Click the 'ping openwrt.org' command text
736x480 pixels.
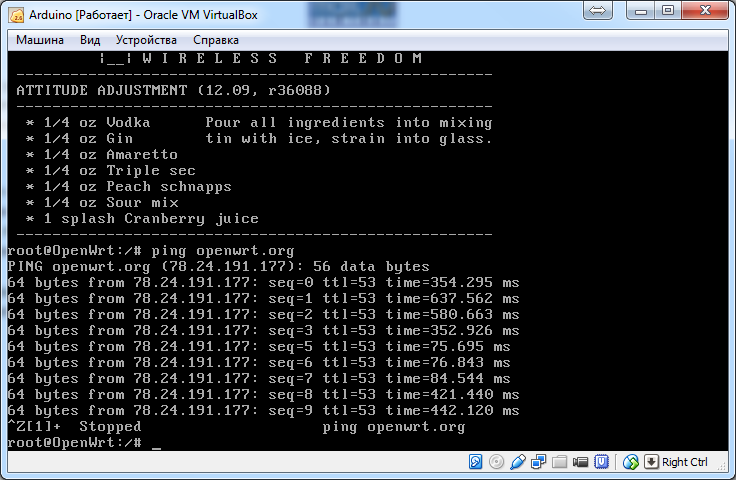coord(222,251)
